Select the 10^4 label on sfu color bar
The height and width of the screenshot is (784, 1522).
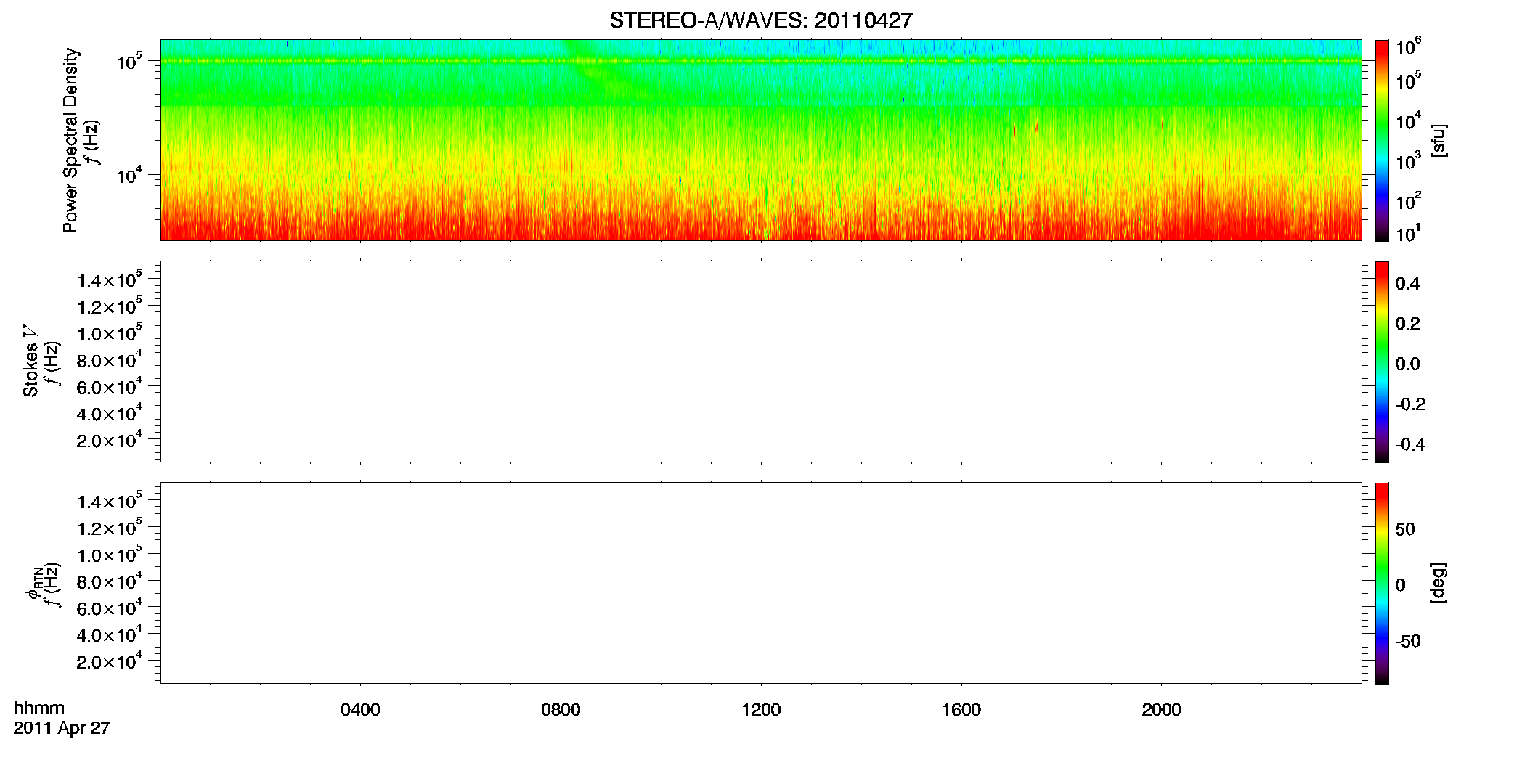tap(1408, 121)
